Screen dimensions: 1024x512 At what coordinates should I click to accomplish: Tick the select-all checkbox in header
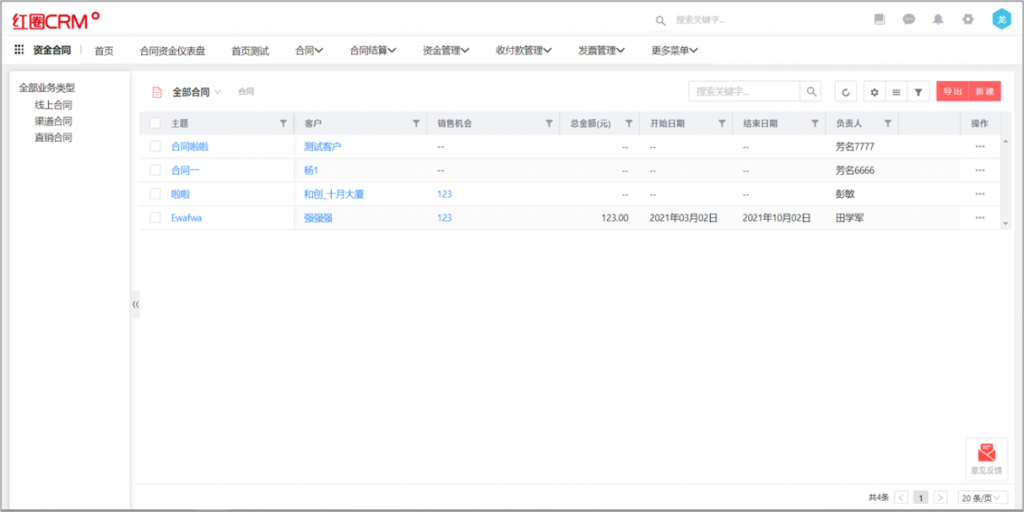155,123
